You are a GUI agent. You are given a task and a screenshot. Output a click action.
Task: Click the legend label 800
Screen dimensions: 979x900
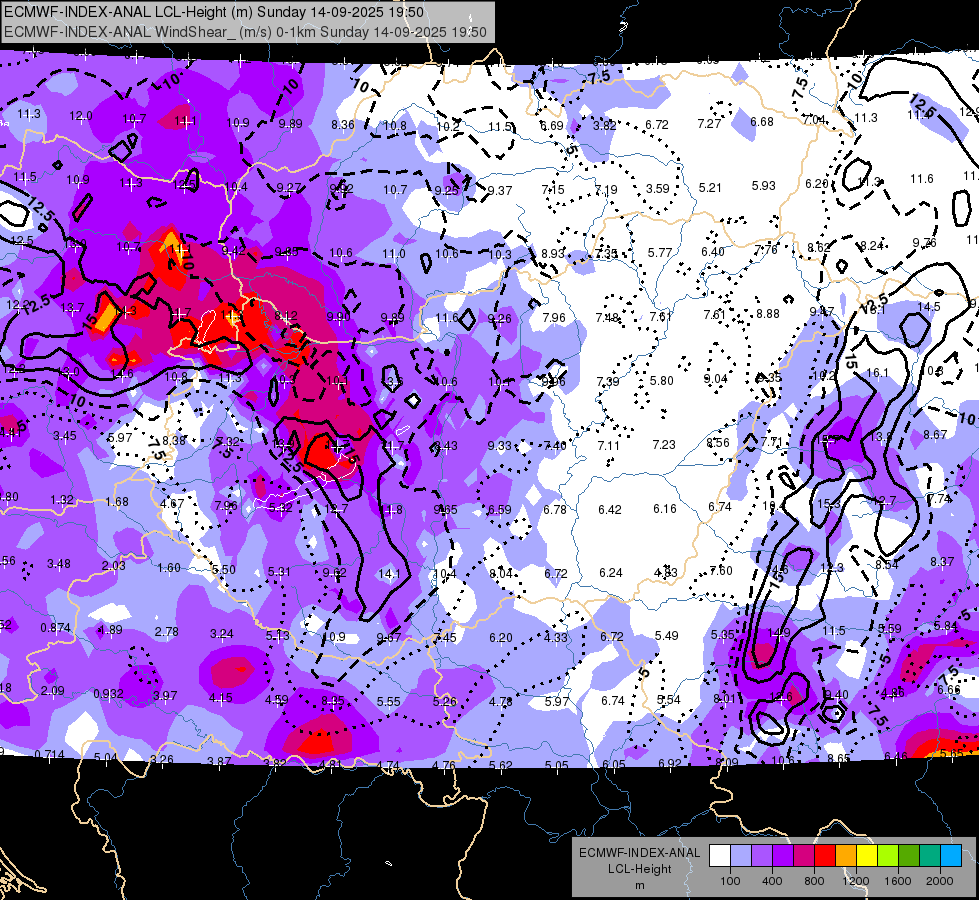click(x=814, y=881)
